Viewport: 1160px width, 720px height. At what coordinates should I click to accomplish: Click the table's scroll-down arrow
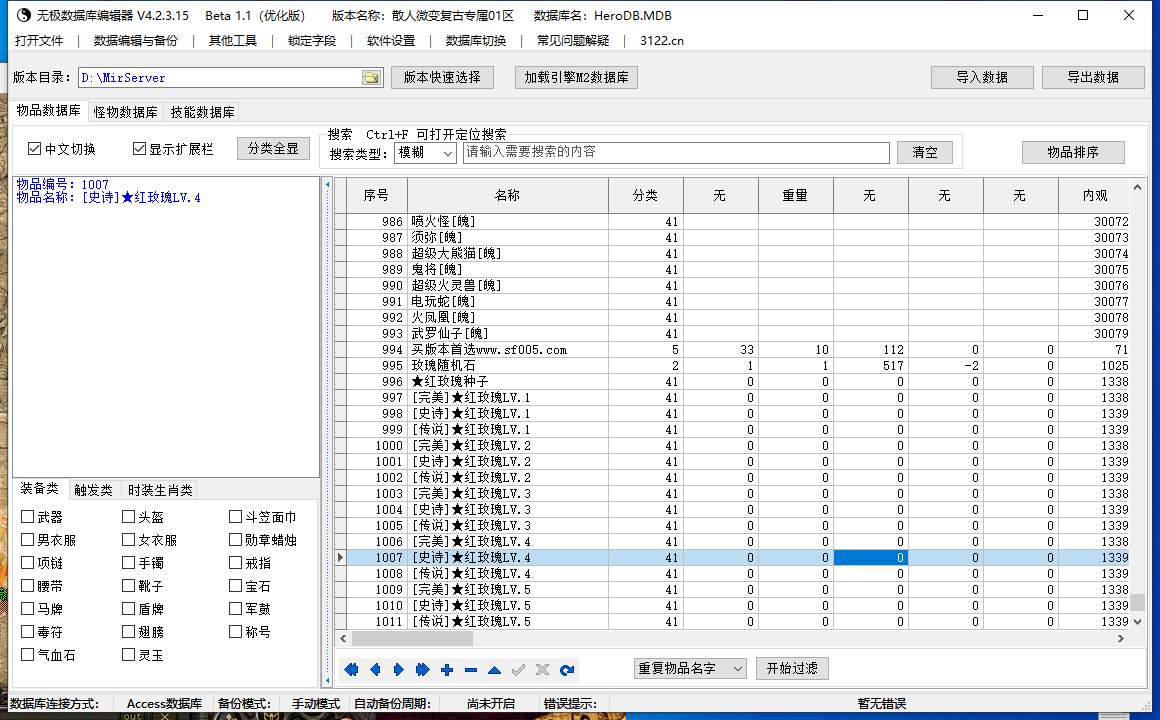click(1138, 622)
